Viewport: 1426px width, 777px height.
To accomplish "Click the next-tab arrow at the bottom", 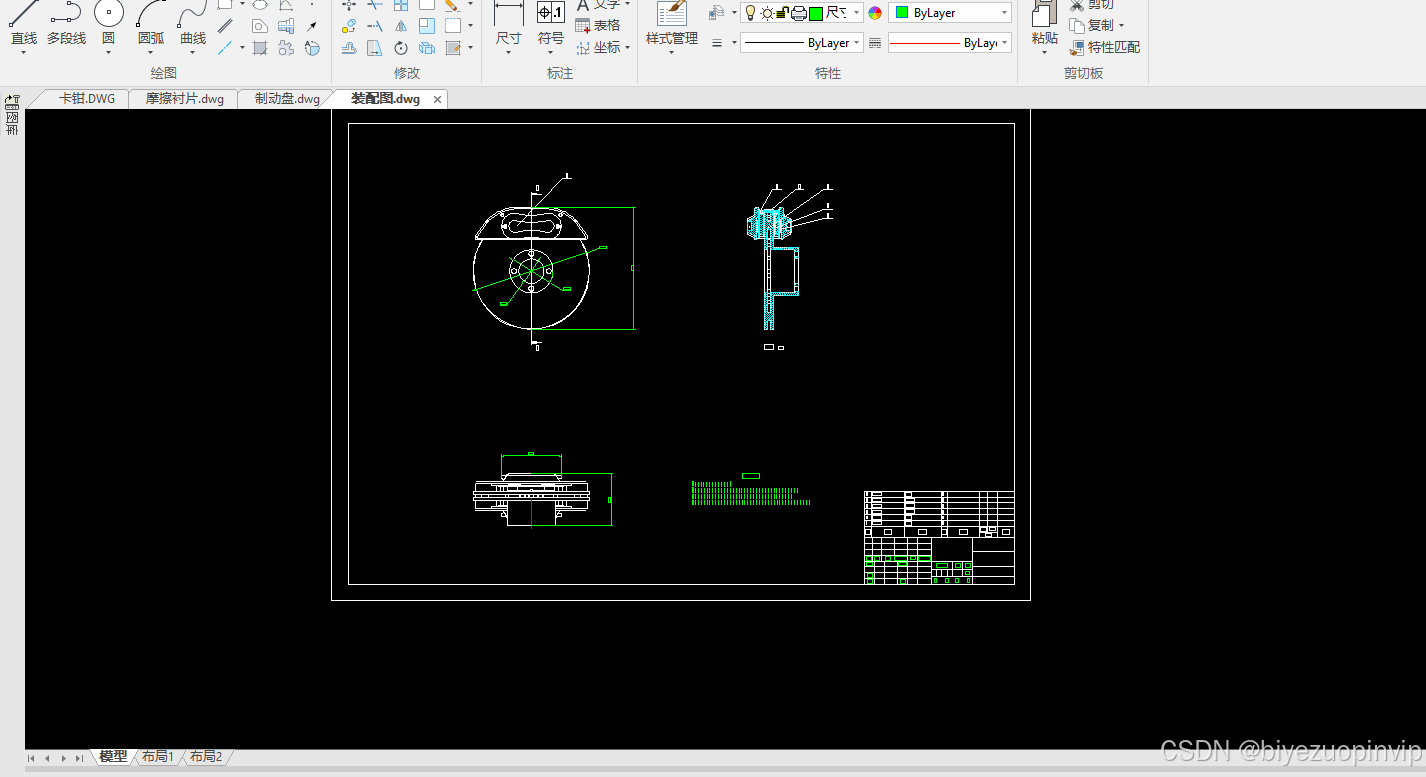I will (x=64, y=758).
